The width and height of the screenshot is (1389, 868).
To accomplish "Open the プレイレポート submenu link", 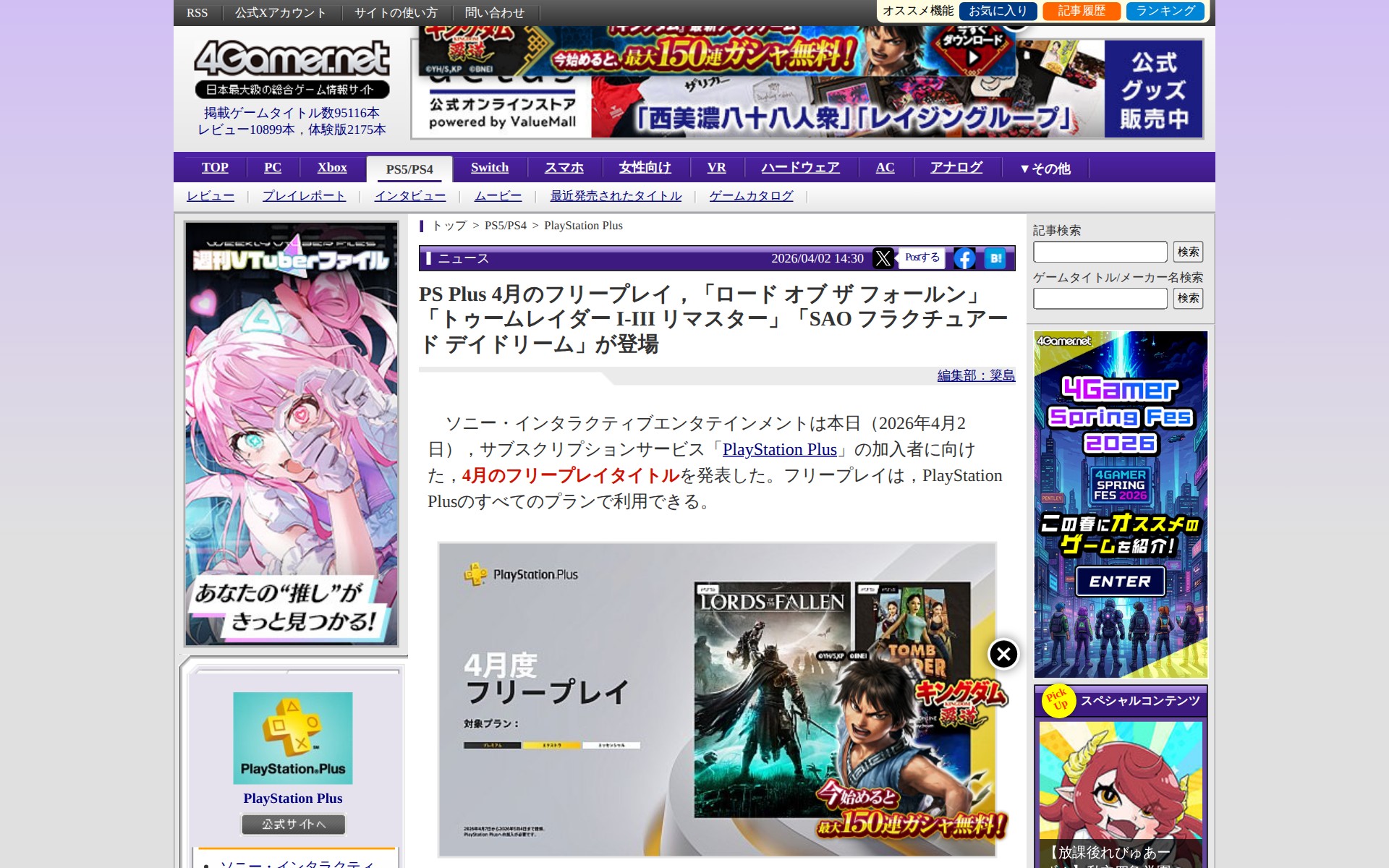I will (304, 196).
